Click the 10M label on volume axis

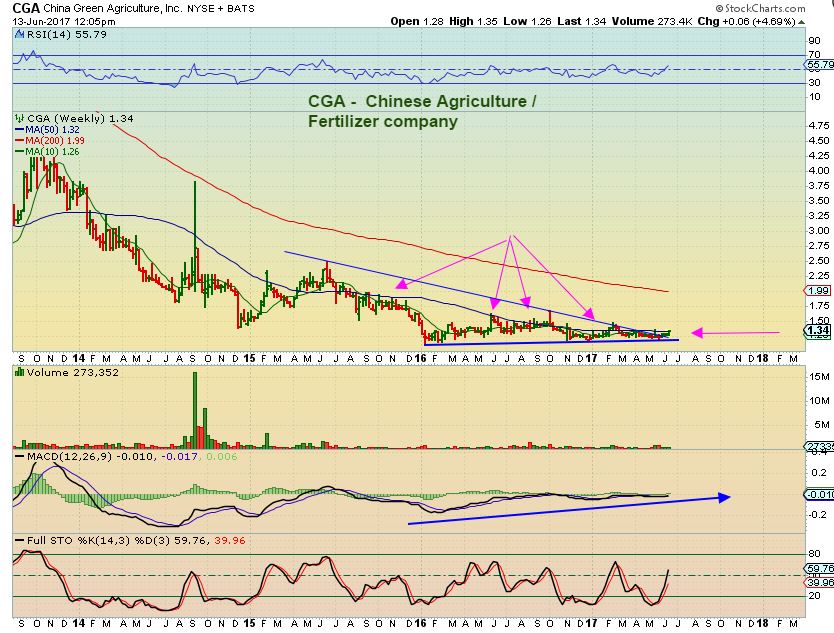click(x=819, y=401)
